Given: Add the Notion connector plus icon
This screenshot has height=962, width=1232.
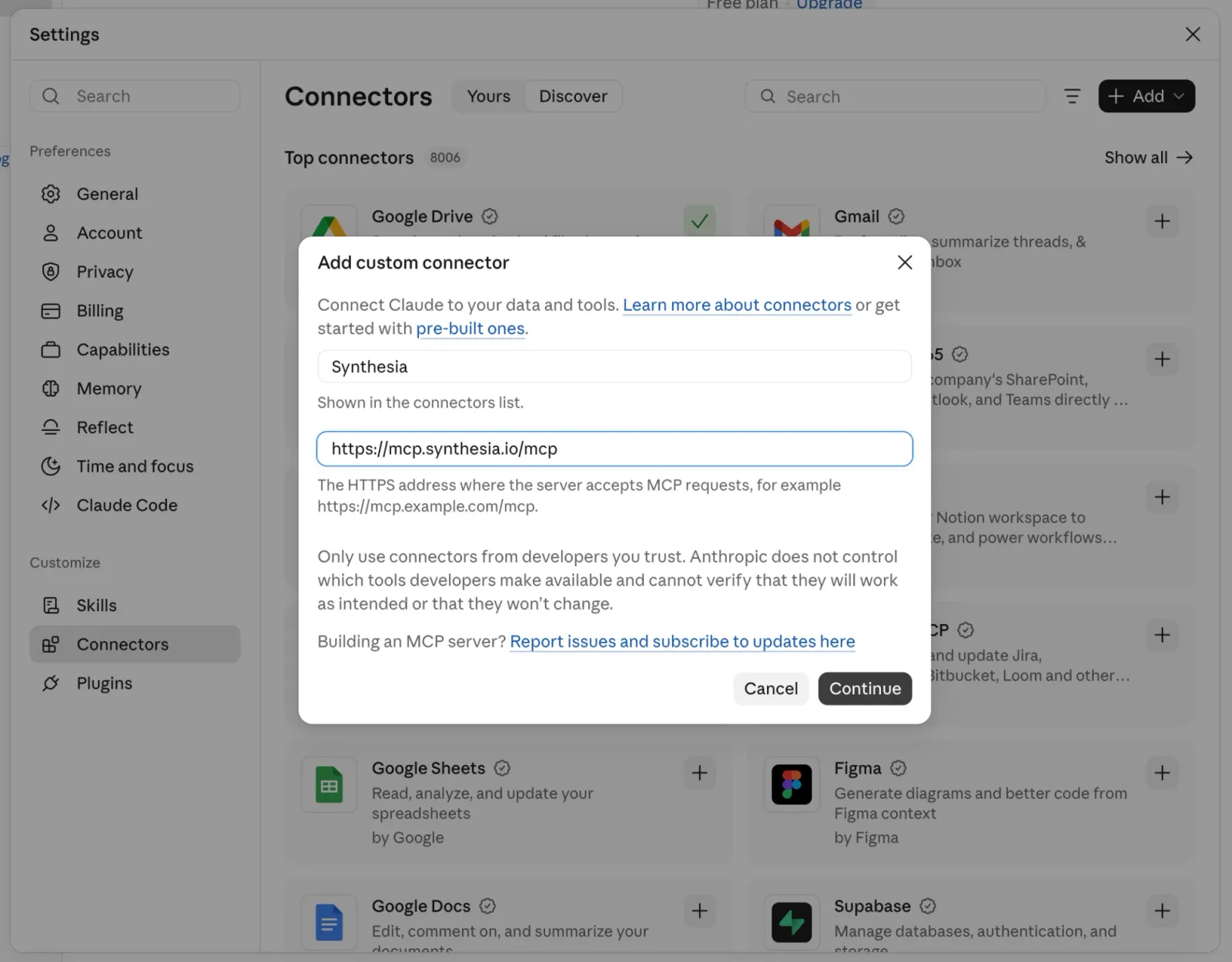Looking at the screenshot, I should click(x=1162, y=497).
